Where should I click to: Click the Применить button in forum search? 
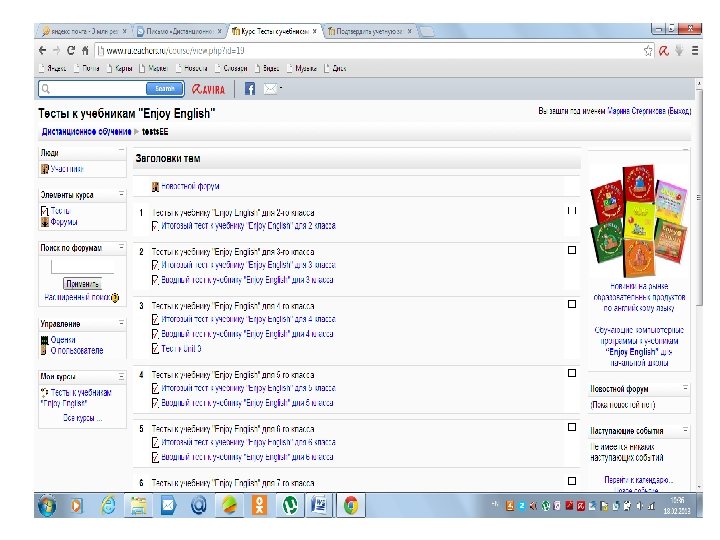coord(82,284)
